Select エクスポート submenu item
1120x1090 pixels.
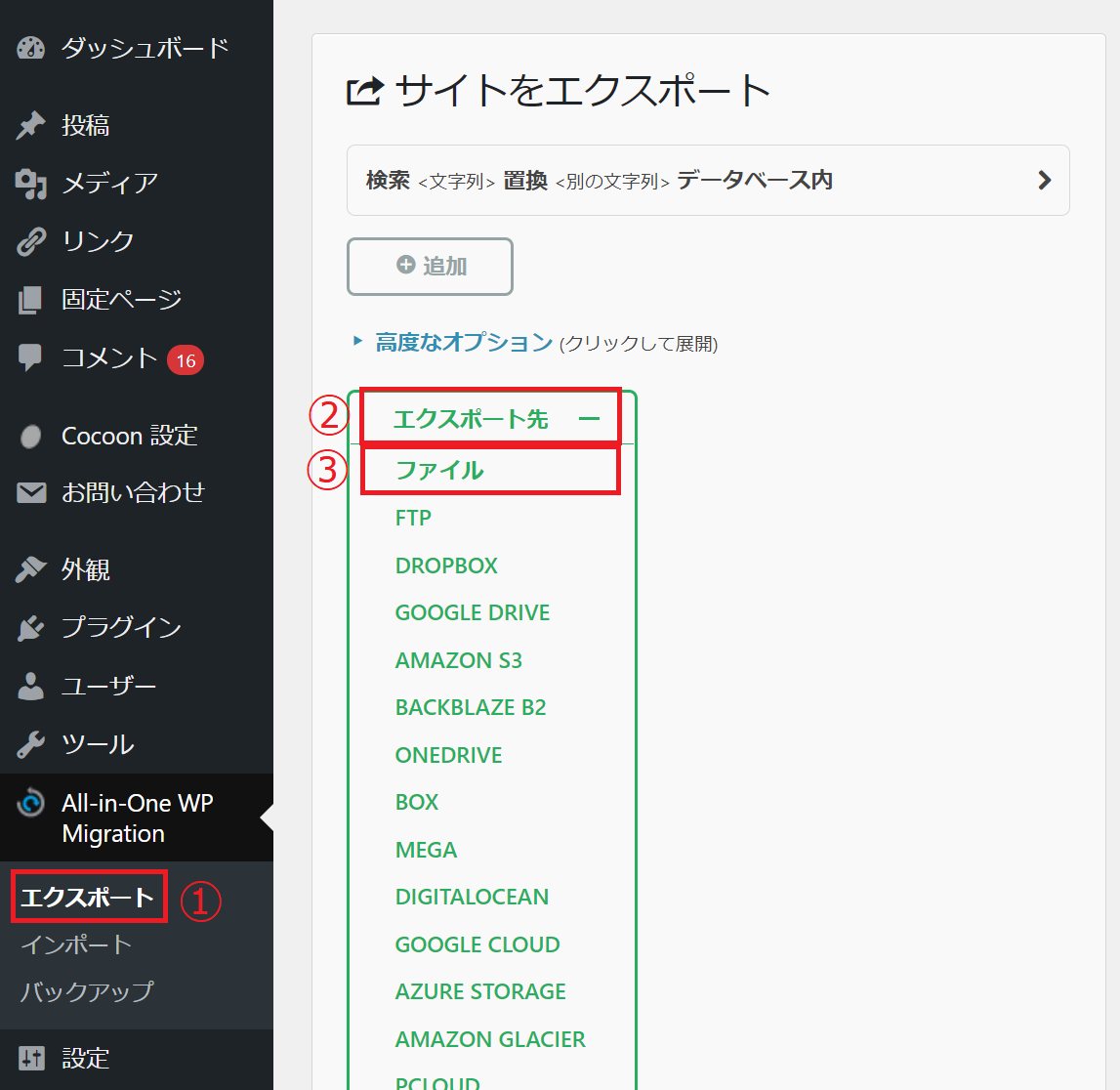tap(88, 898)
